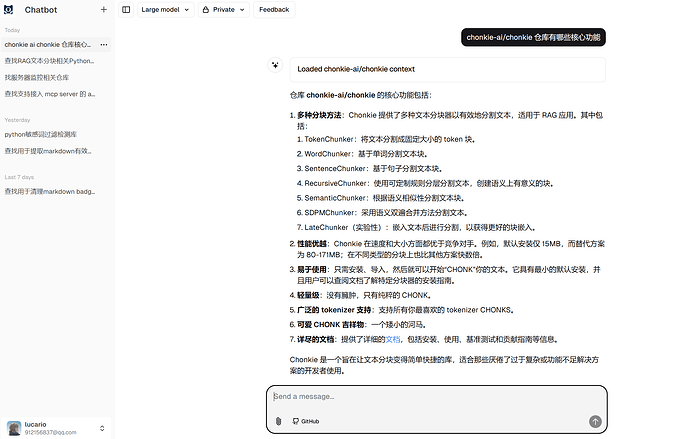Open the Large model dropdown
This screenshot has height=439, width=690.
point(165,9)
